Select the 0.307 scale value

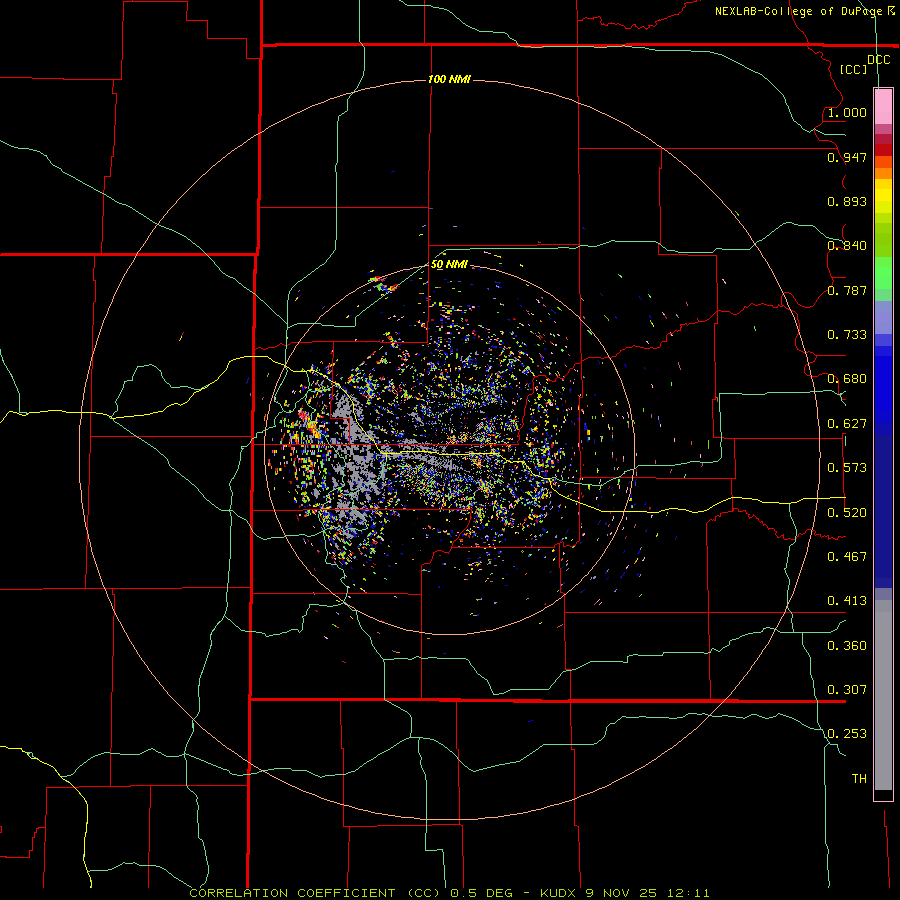click(847, 690)
